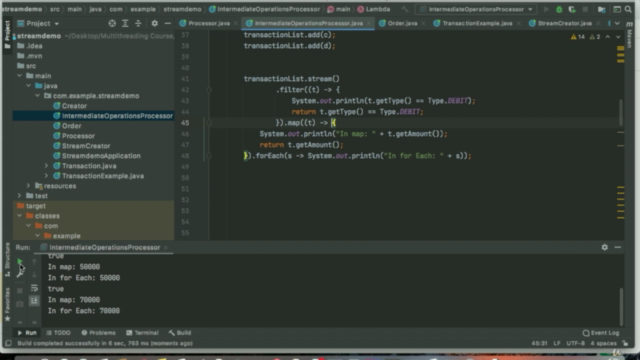Run with coverage icon in top toolbar
The height and width of the screenshot is (360, 640).
[x=572, y=9]
